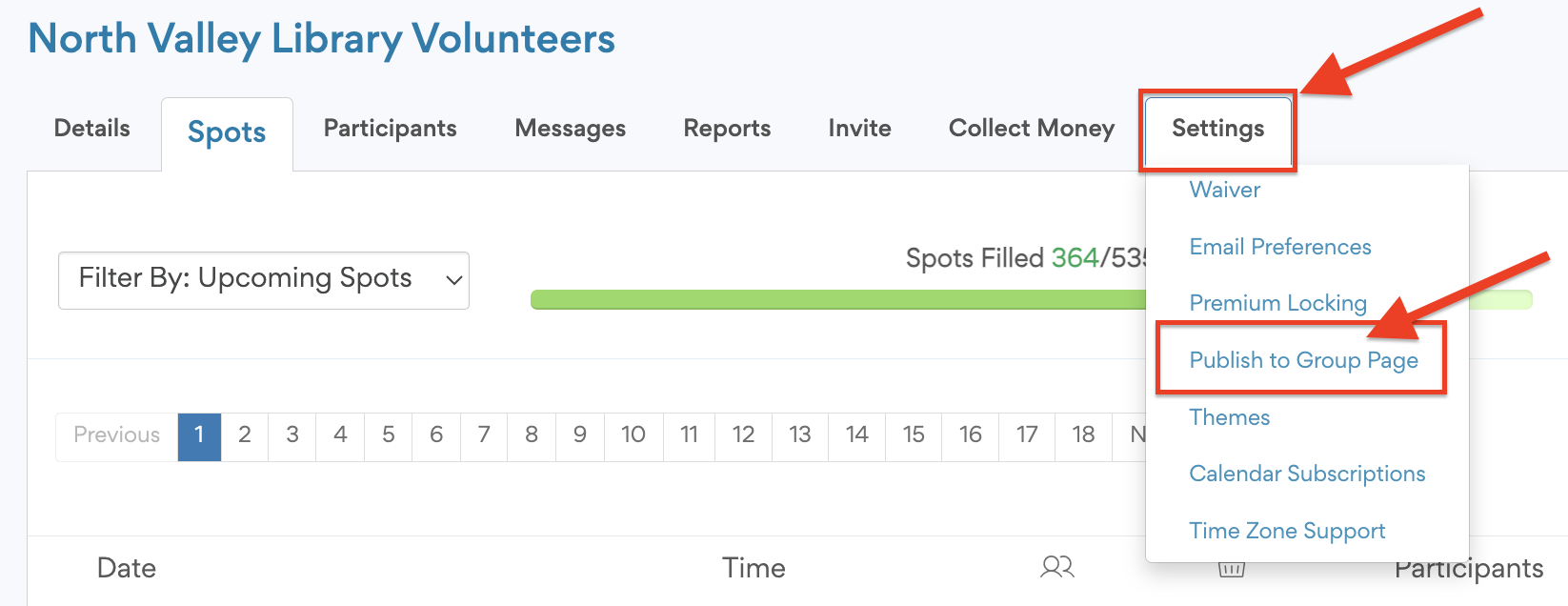Click the Spots Filled progress bar
Image resolution: width=1568 pixels, height=606 pixels.
838,300
